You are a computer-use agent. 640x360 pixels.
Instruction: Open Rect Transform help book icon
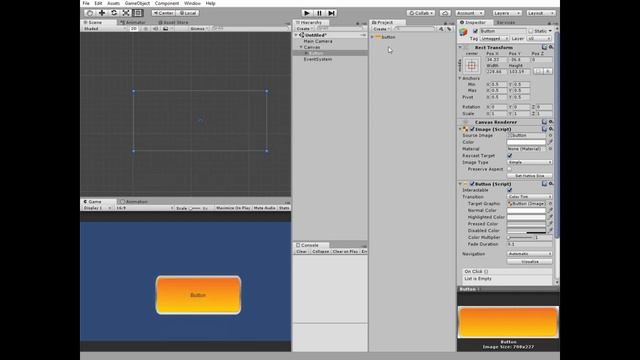(x=544, y=47)
